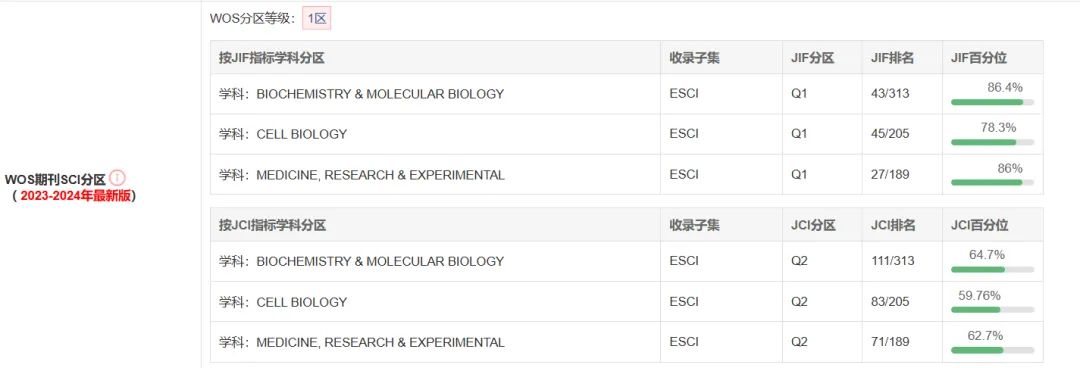Screen dimensions: 1080x368
Task: Click the info icon beside WOS期刊SCI分区
Action: tap(118, 177)
